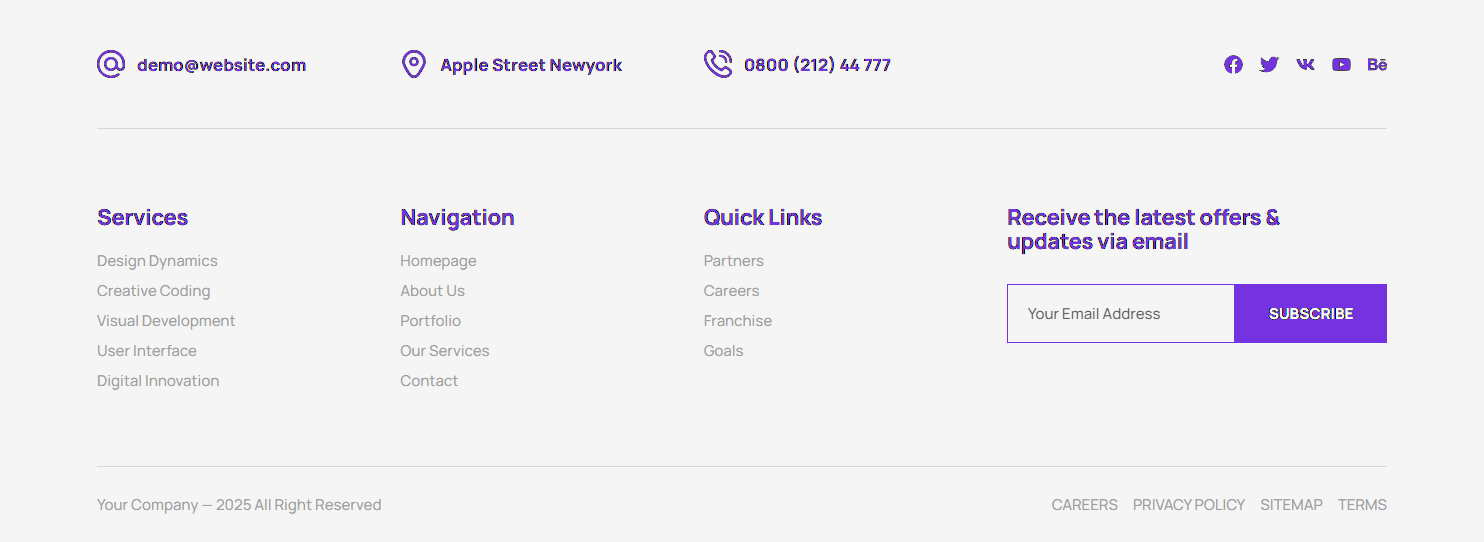Click the VK social icon

click(x=1305, y=65)
